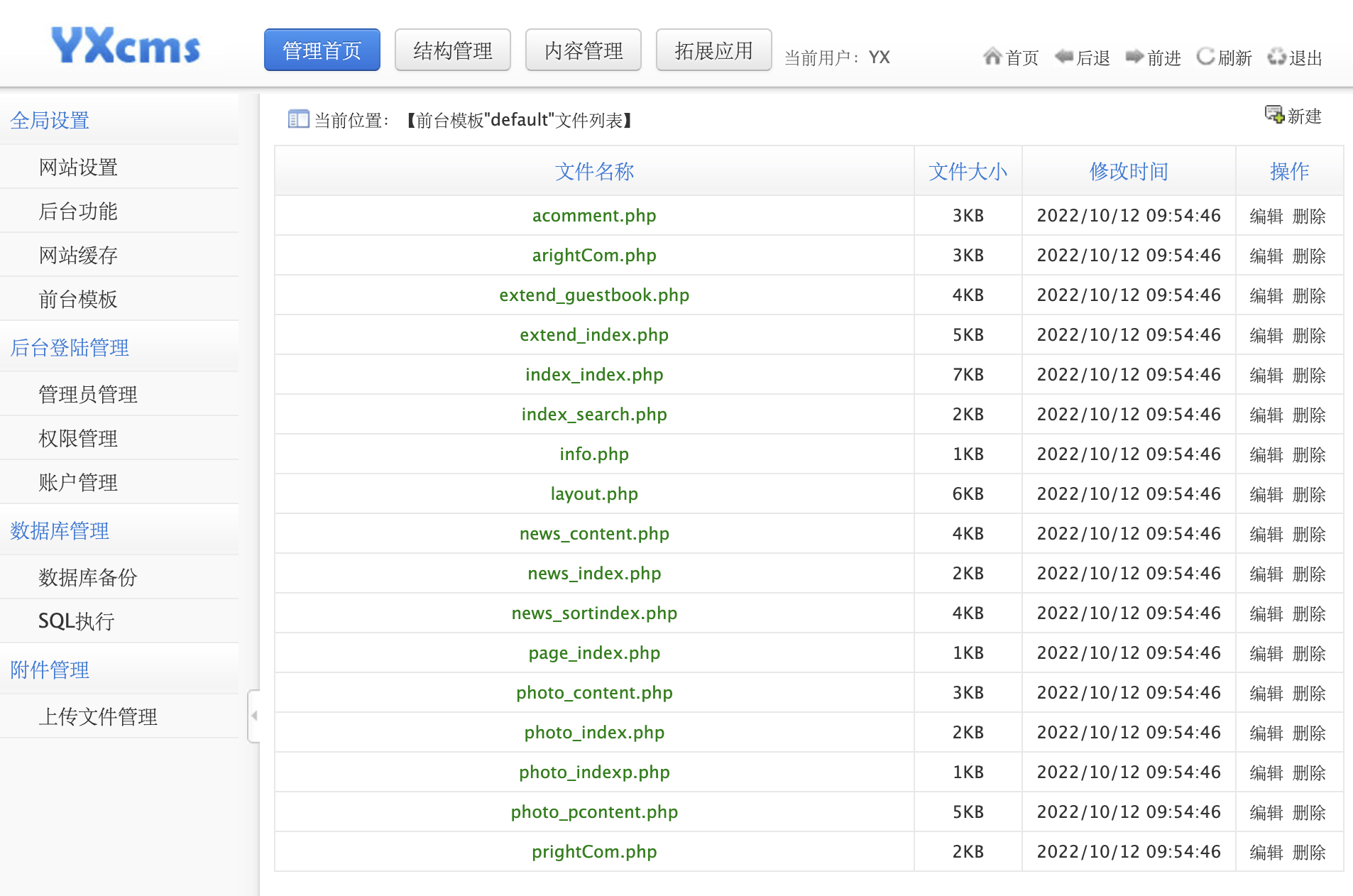
Task: Click the 后台登陆管理 section header
Action: click(x=70, y=348)
